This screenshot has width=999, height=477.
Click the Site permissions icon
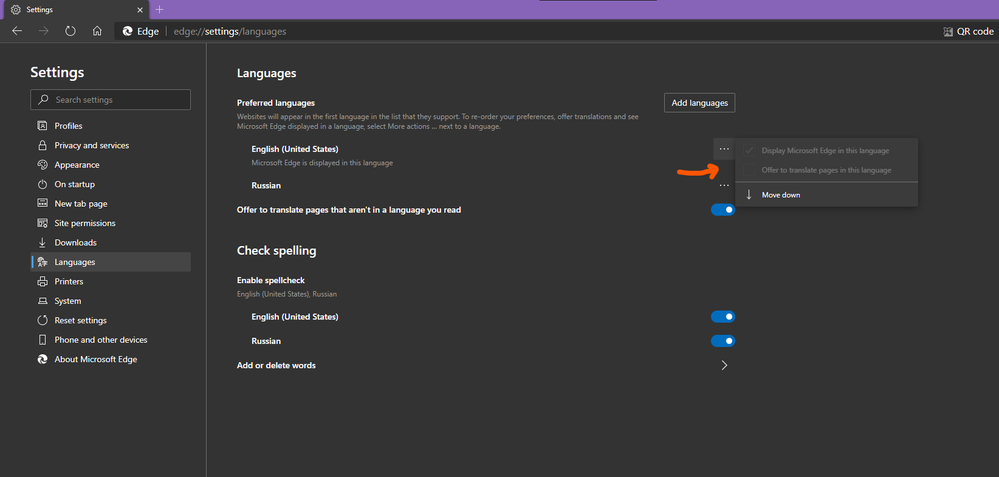point(42,223)
